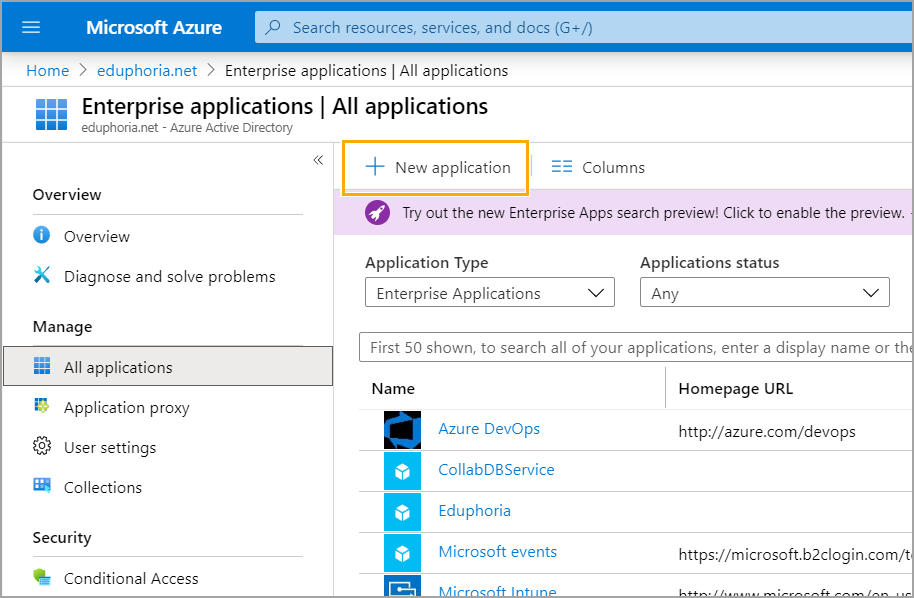The height and width of the screenshot is (598, 914).
Task: Open the Azure DevOps application
Action: point(489,429)
